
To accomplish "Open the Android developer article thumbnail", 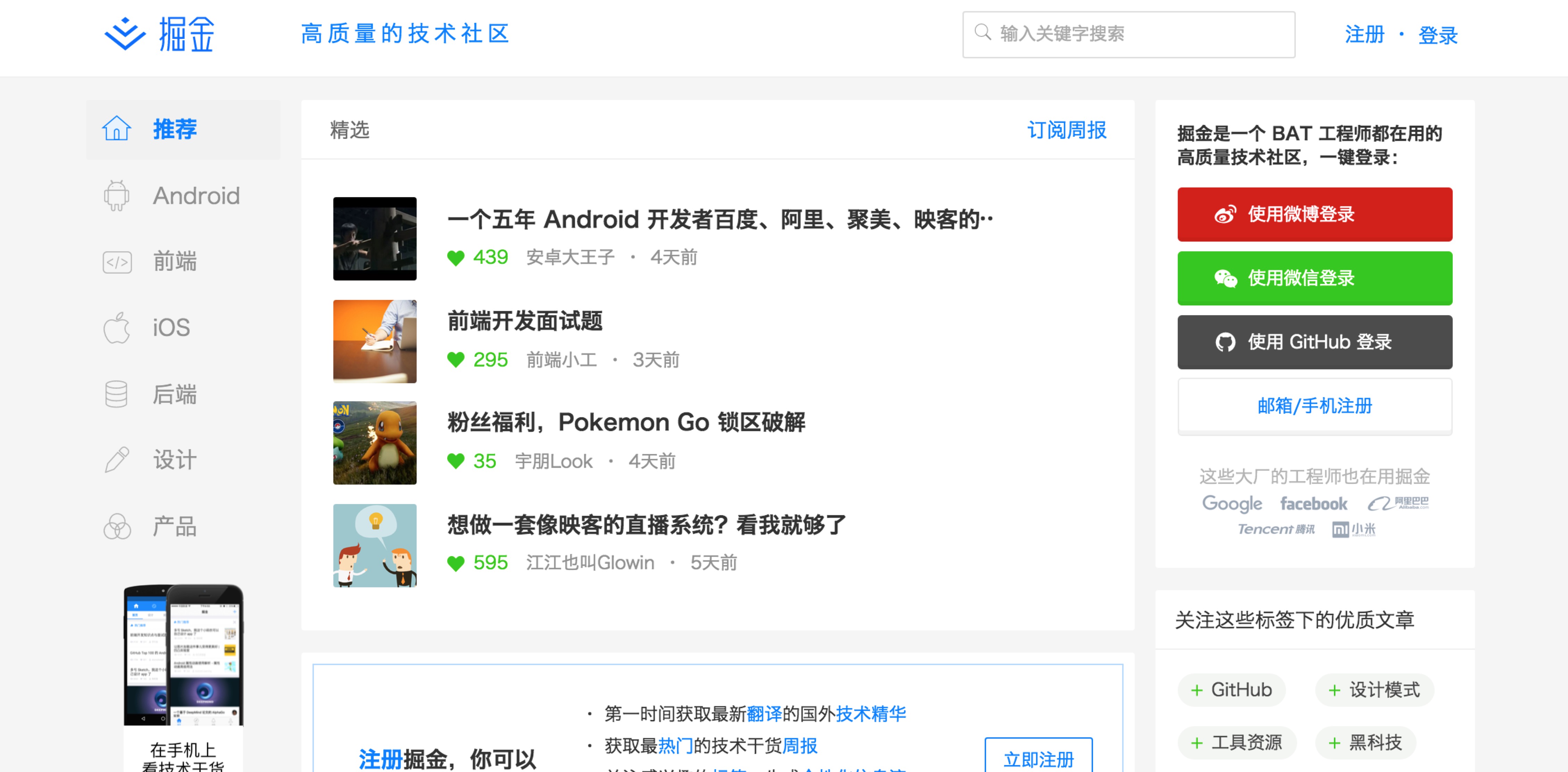I will click(375, 238).
